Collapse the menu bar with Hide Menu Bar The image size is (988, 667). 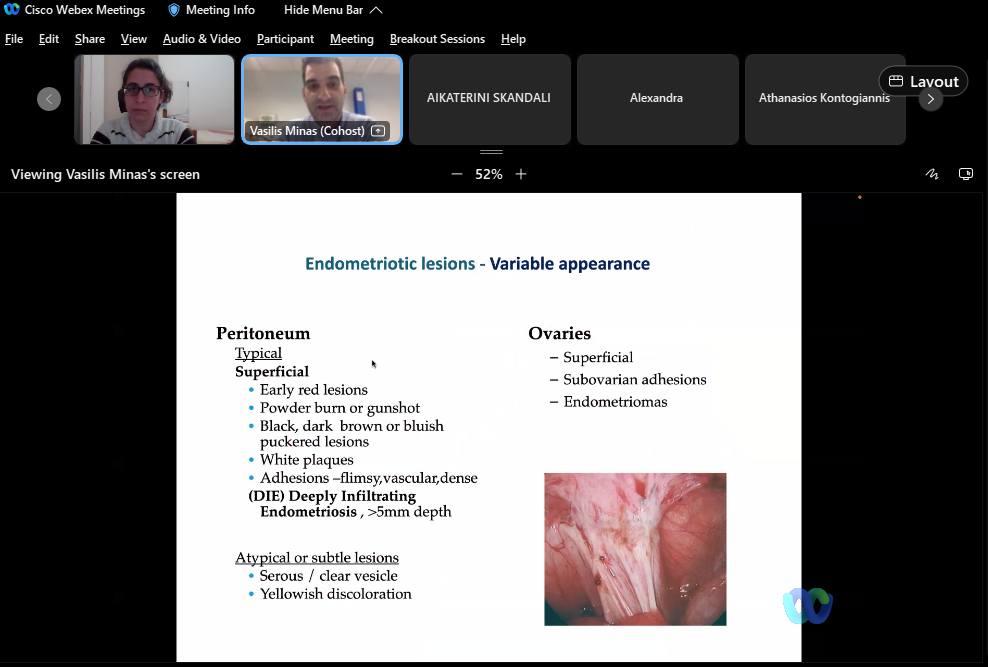coord(333,10)
